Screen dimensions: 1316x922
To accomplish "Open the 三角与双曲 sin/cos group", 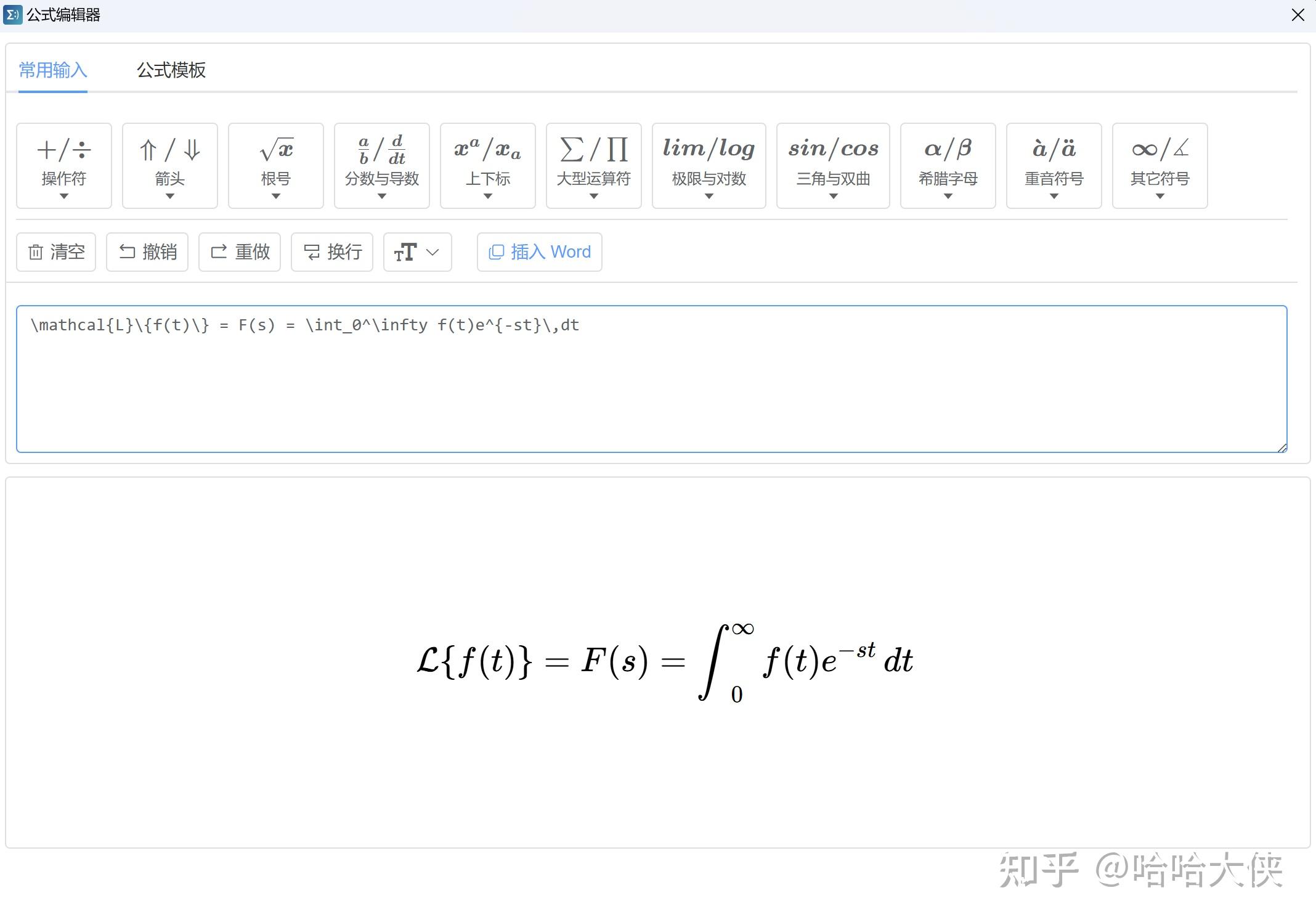I will [x=833, y=166].
